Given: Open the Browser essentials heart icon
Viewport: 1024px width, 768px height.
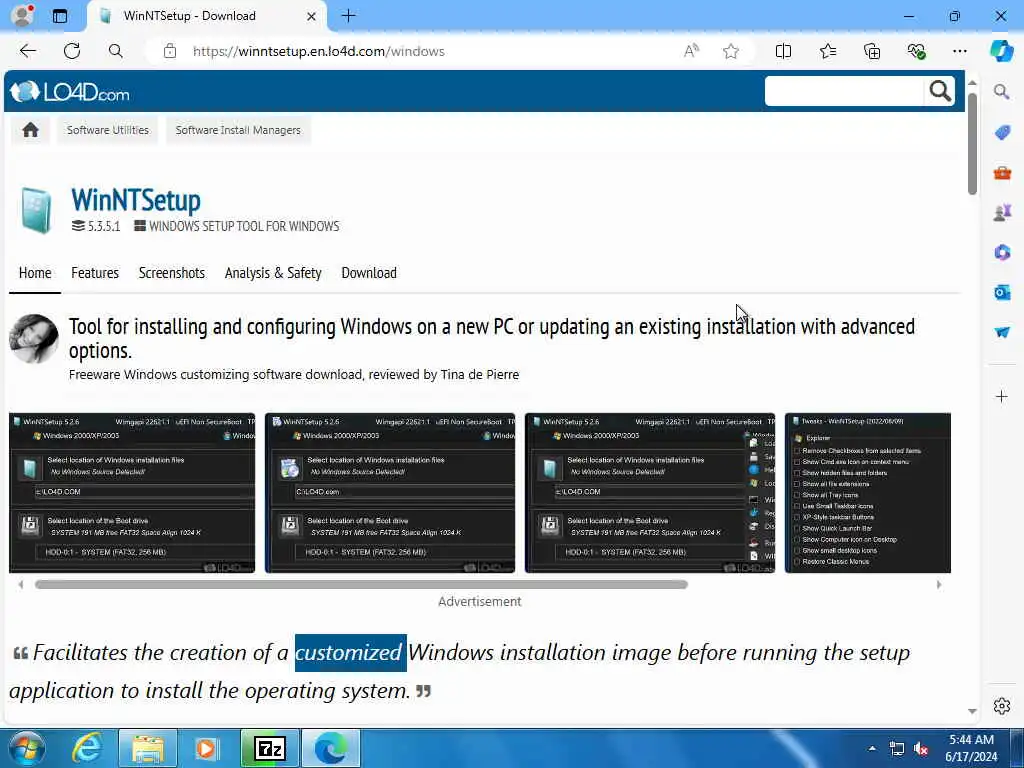Looking at the screenshot, I should 916,51.
